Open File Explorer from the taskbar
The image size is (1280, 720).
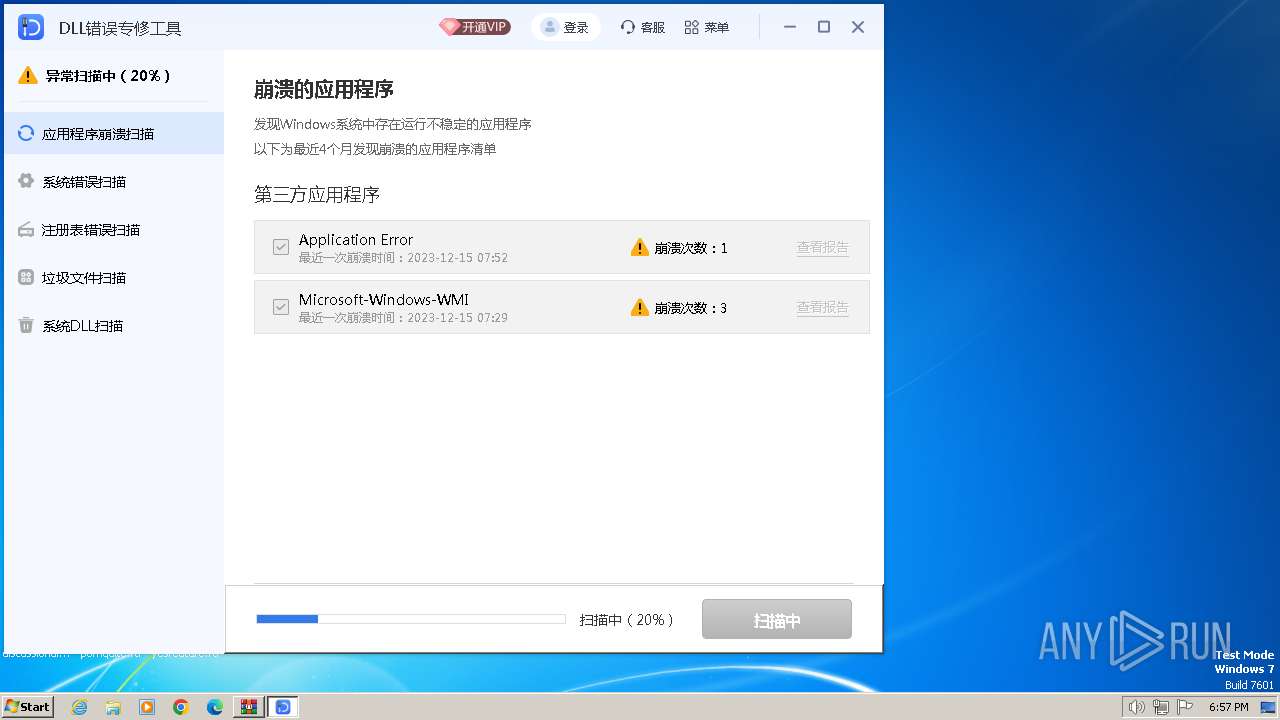[x=113, y=707]
